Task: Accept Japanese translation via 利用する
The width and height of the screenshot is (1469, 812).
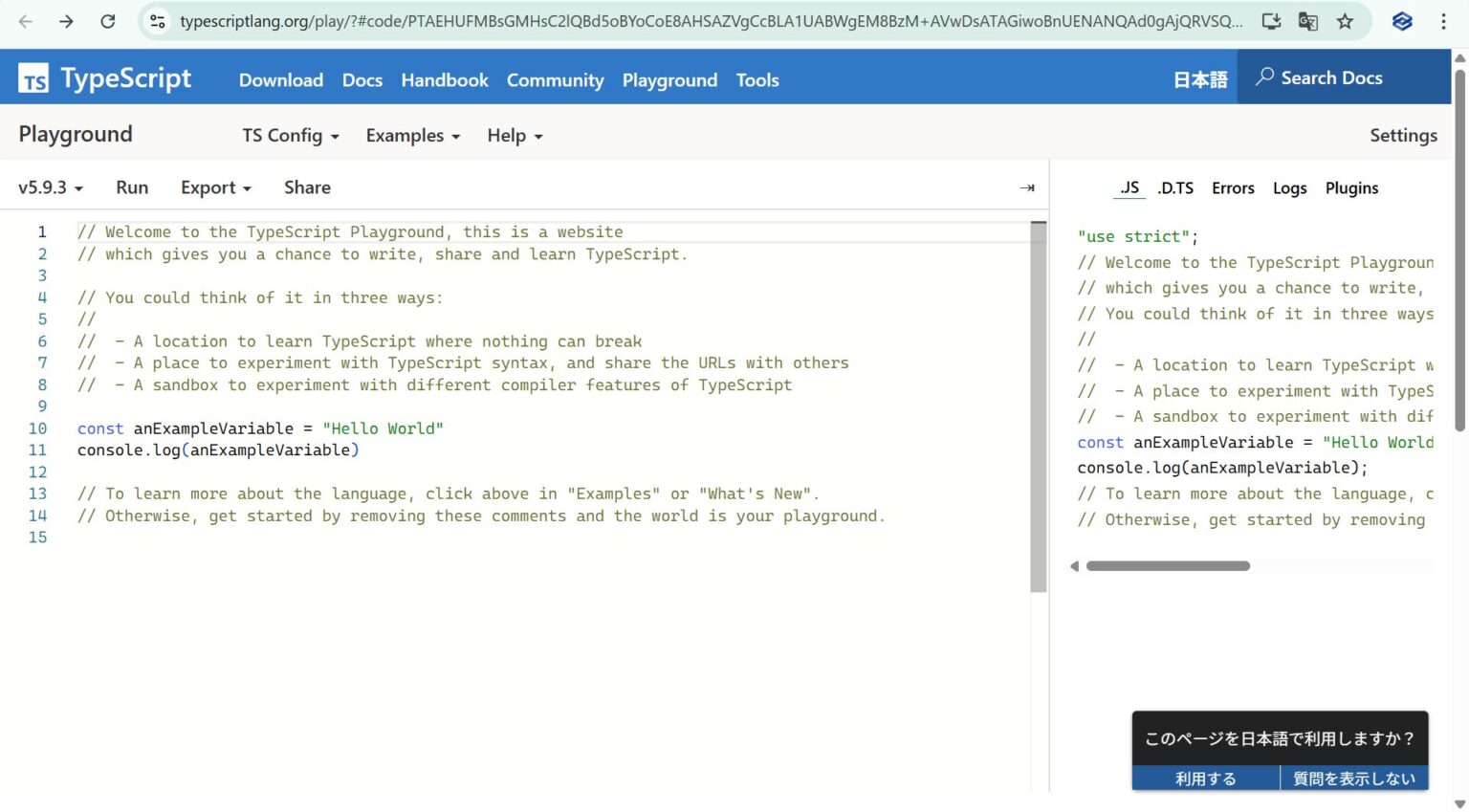Action: [x=1205, y=778]
